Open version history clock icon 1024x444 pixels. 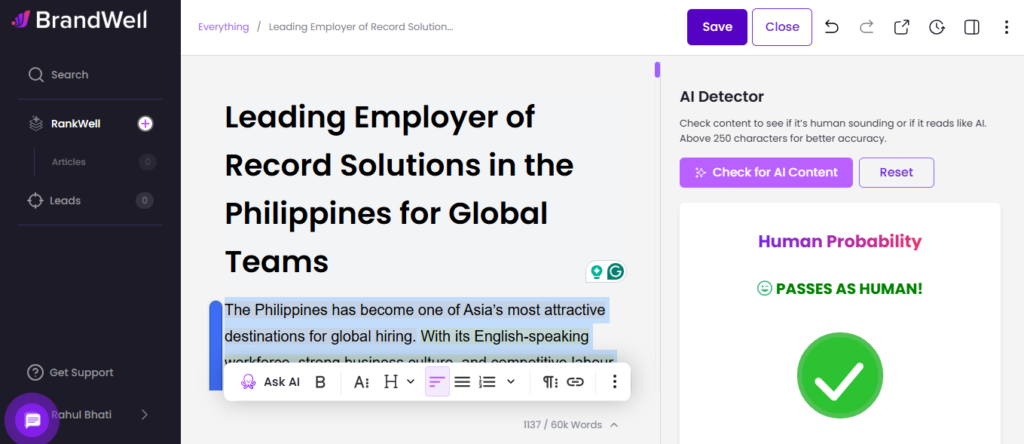pyautogui.click(x=936, y=27)
